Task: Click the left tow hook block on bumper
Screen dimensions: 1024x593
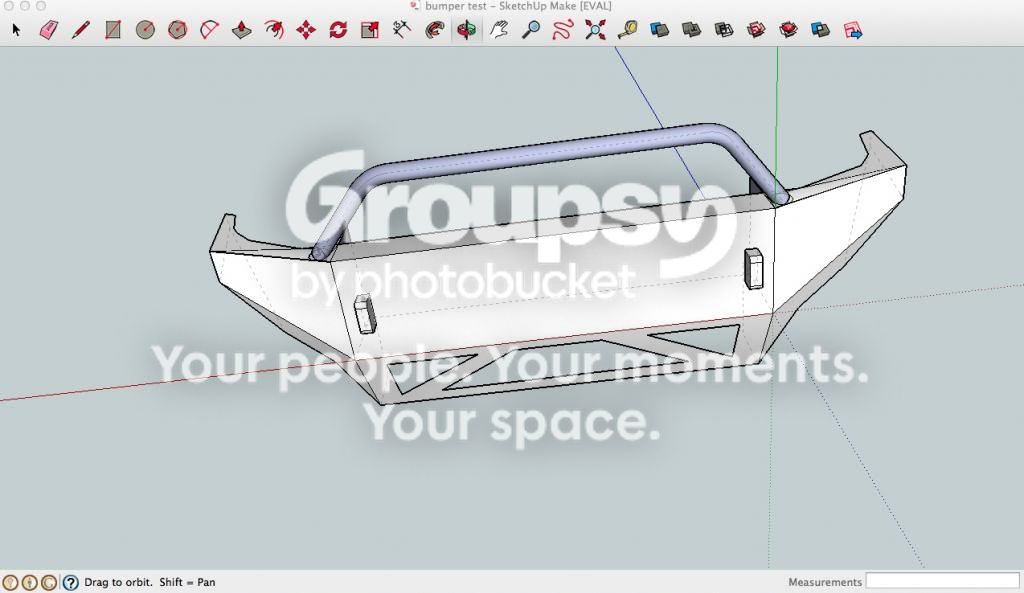Action: click(x=364, y=313)
